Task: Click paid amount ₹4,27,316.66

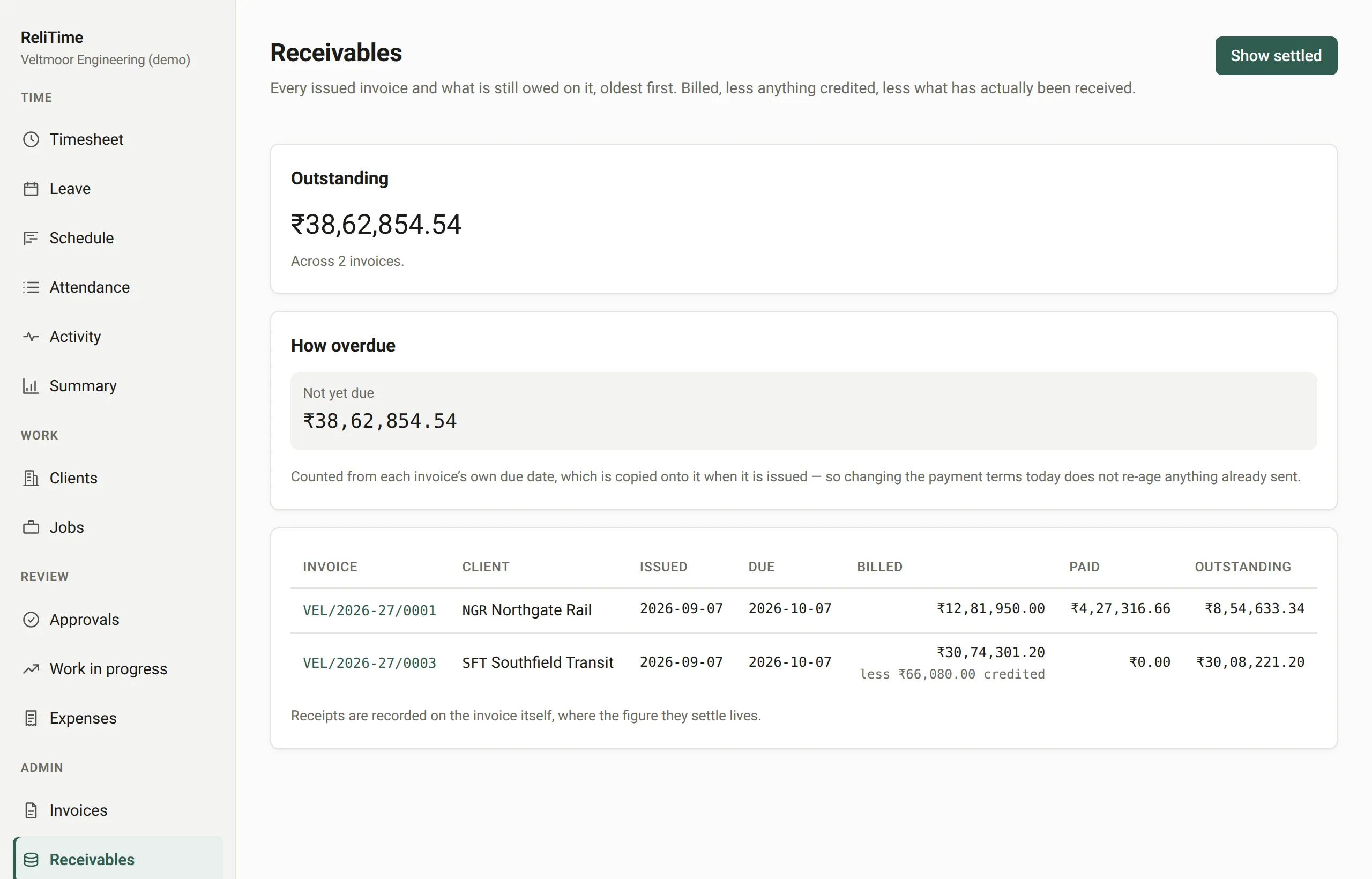Action: coord(1120,608)
